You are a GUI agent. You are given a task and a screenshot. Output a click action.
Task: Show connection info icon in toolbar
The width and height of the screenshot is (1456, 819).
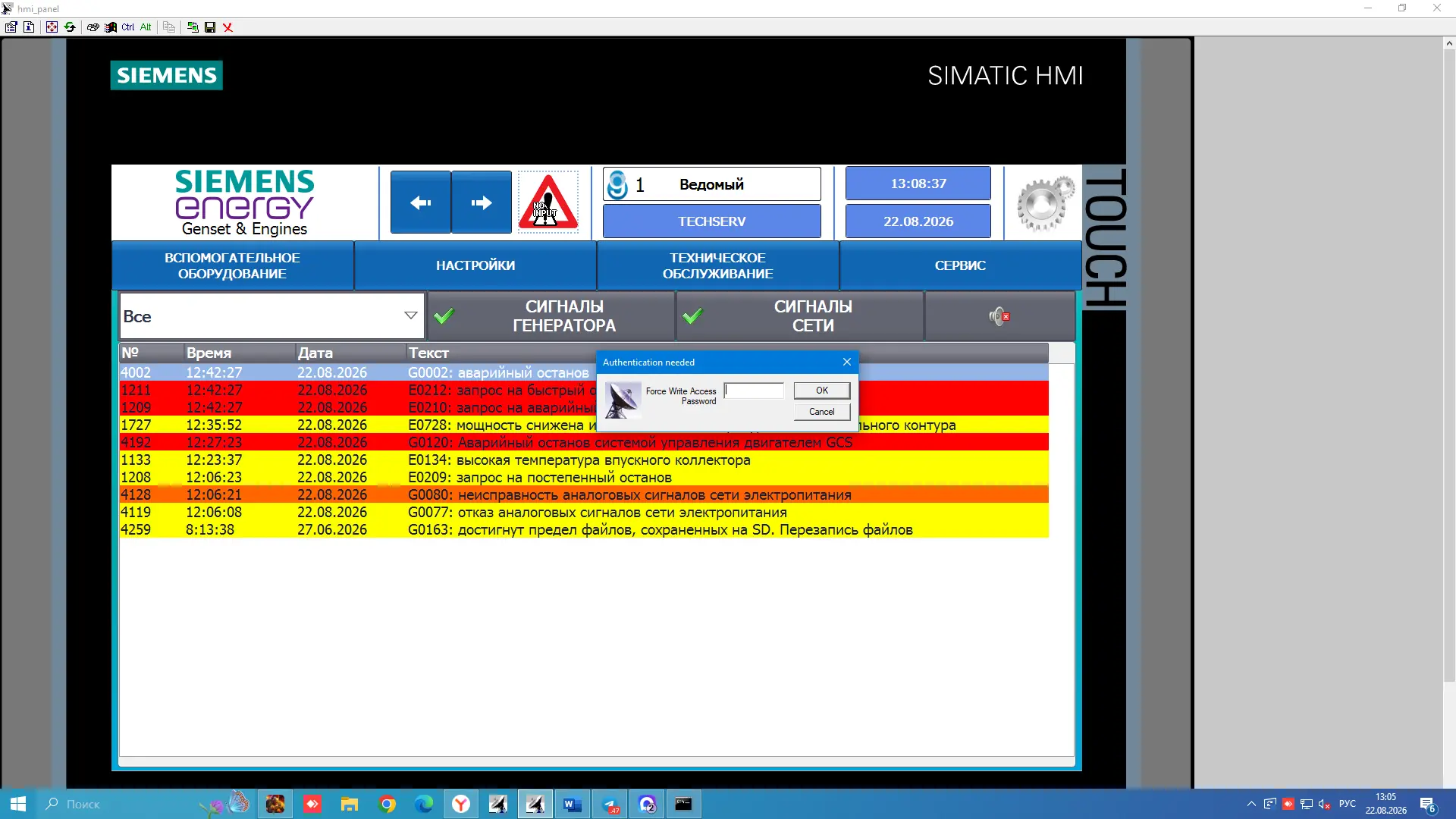[x=29, y=27]
